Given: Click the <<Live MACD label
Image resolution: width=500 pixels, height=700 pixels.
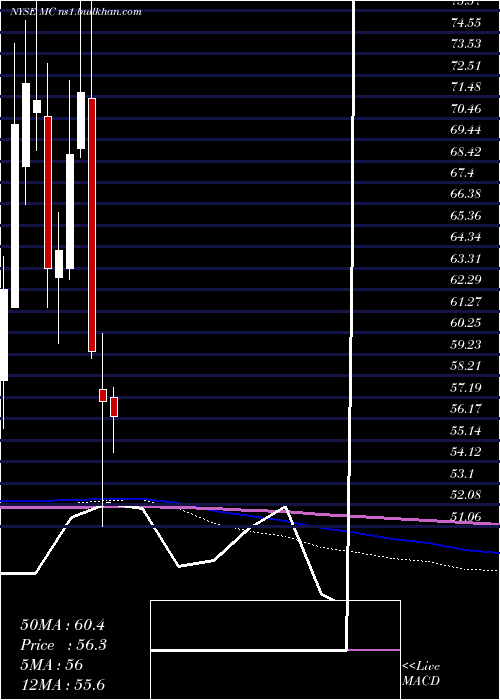Looking at the screenshot, I should pyautogui.click(x=421, y=673).
